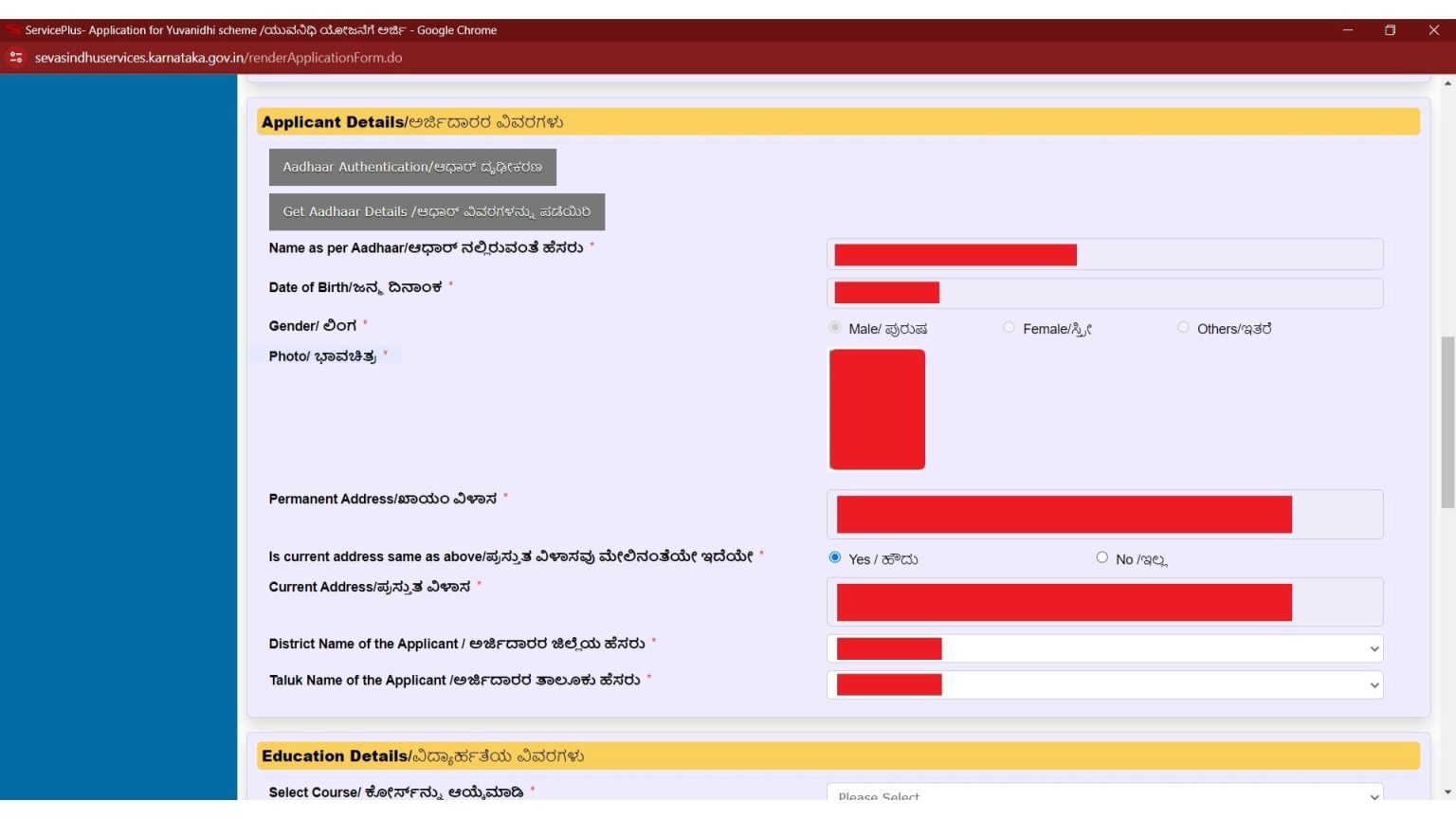The image size is (1456, 819).
Task: Click the Get Aadhaar Details button
Action: pos(437,211)
